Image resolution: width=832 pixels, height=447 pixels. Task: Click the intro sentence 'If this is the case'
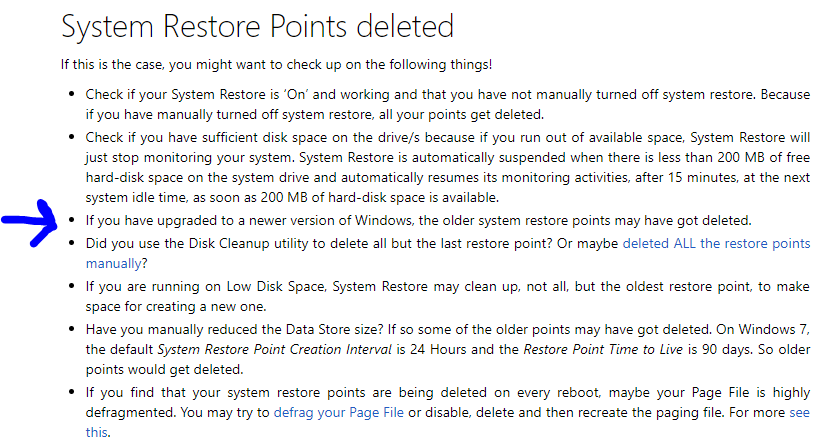coord(276,65)
